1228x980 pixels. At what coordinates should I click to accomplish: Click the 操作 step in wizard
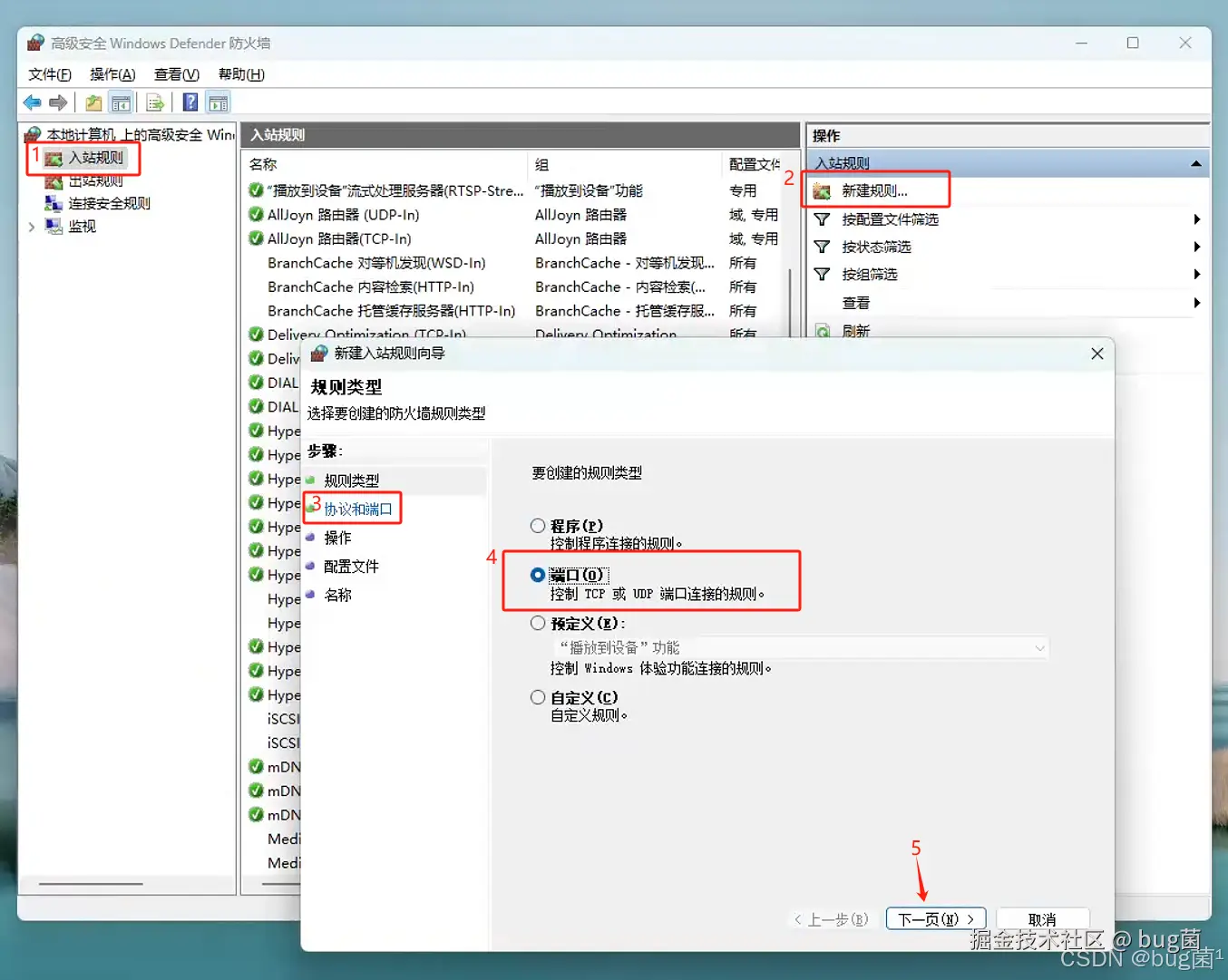pyautogui.click(x=337, y=538)
